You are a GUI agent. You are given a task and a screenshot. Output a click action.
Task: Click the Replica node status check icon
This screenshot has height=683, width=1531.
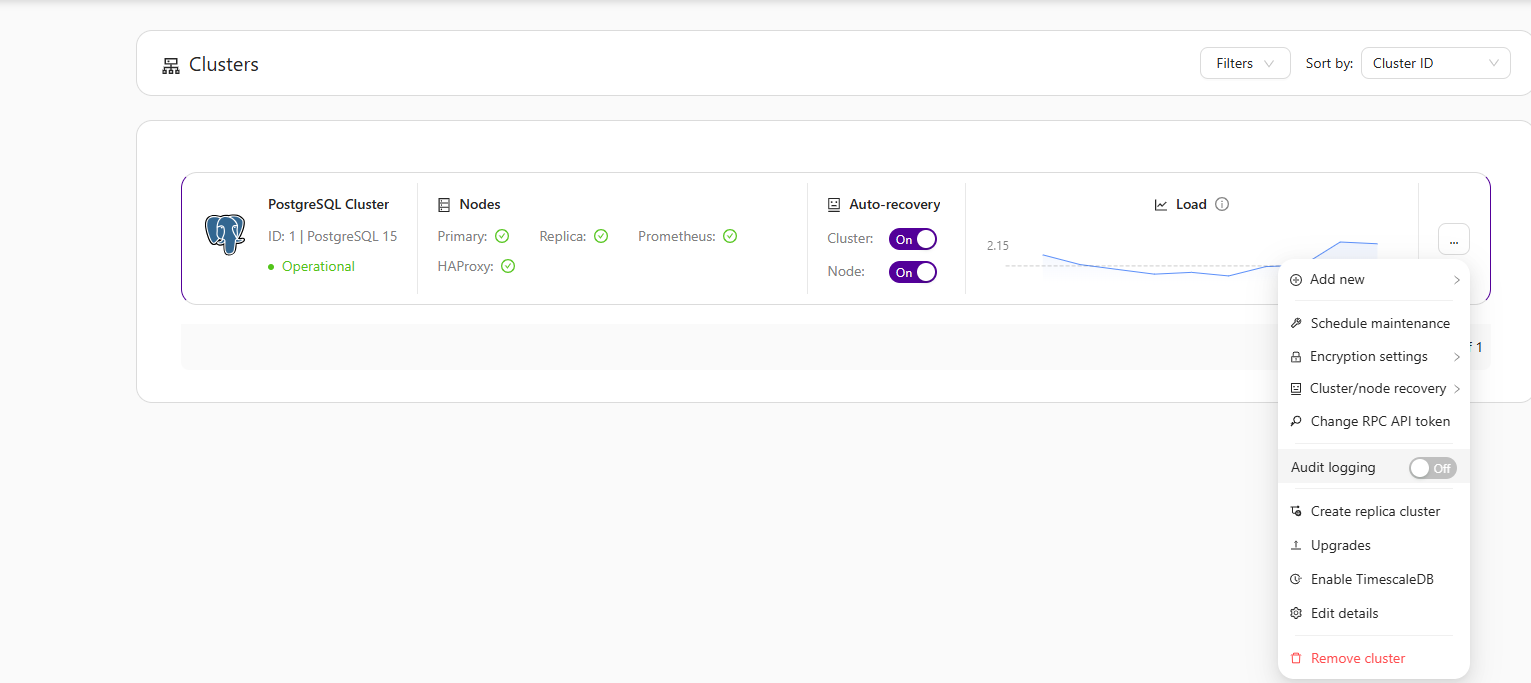pyautogui.click(x=601, y=236)
